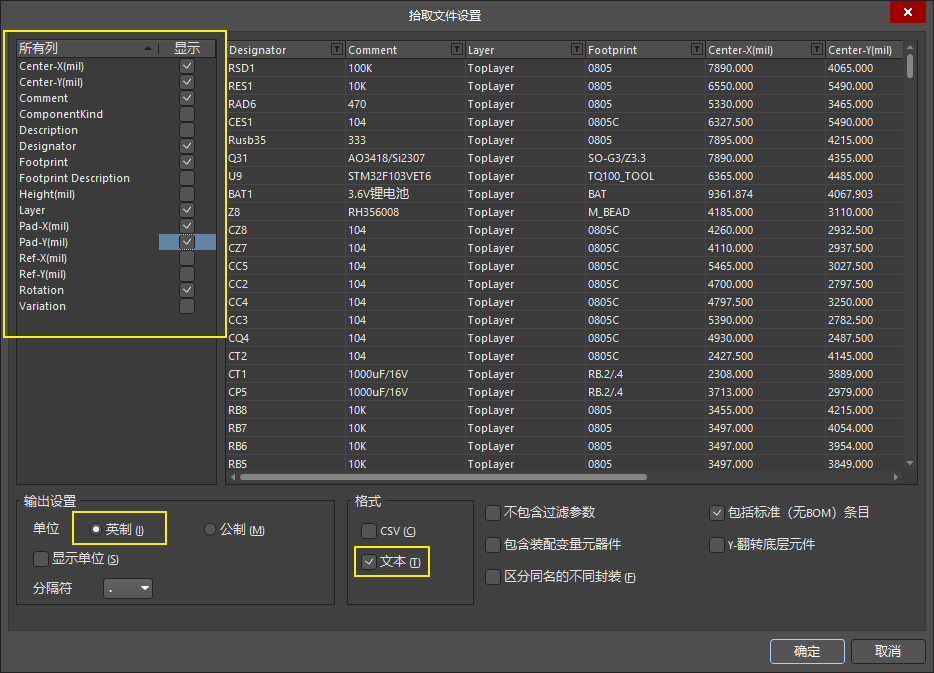This screenshot has height=673, width=934.
Task: Open the Layer column filter icon
Action: tap(576, 50)
